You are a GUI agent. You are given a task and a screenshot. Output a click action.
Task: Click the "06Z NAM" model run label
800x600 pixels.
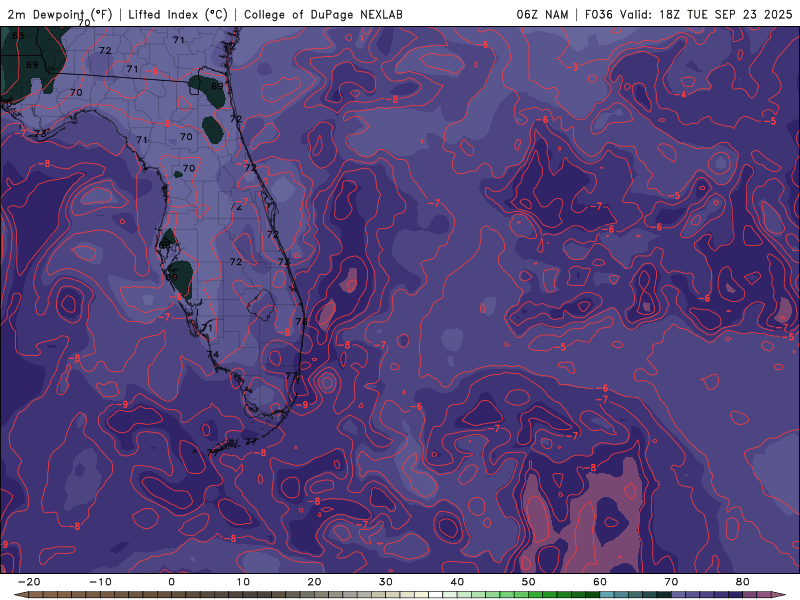pyautogui.click(x=542, y=14)
